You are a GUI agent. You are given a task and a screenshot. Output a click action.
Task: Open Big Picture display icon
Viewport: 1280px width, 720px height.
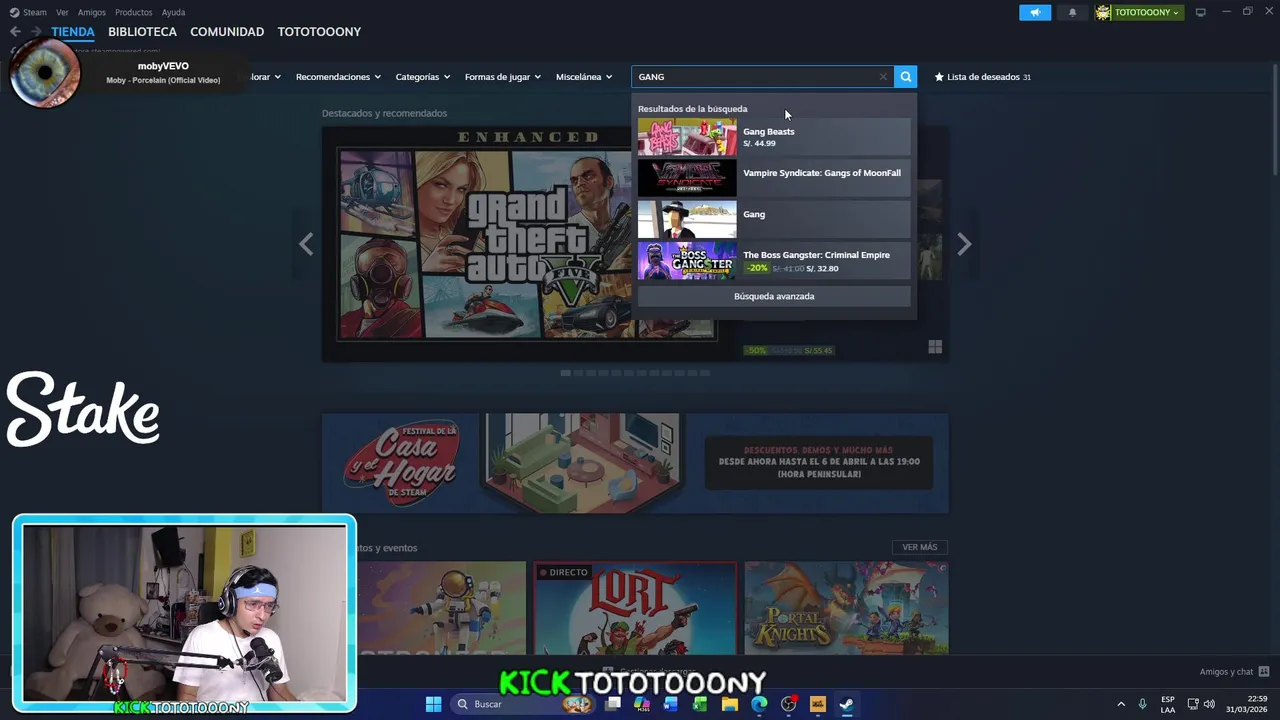1200,12
